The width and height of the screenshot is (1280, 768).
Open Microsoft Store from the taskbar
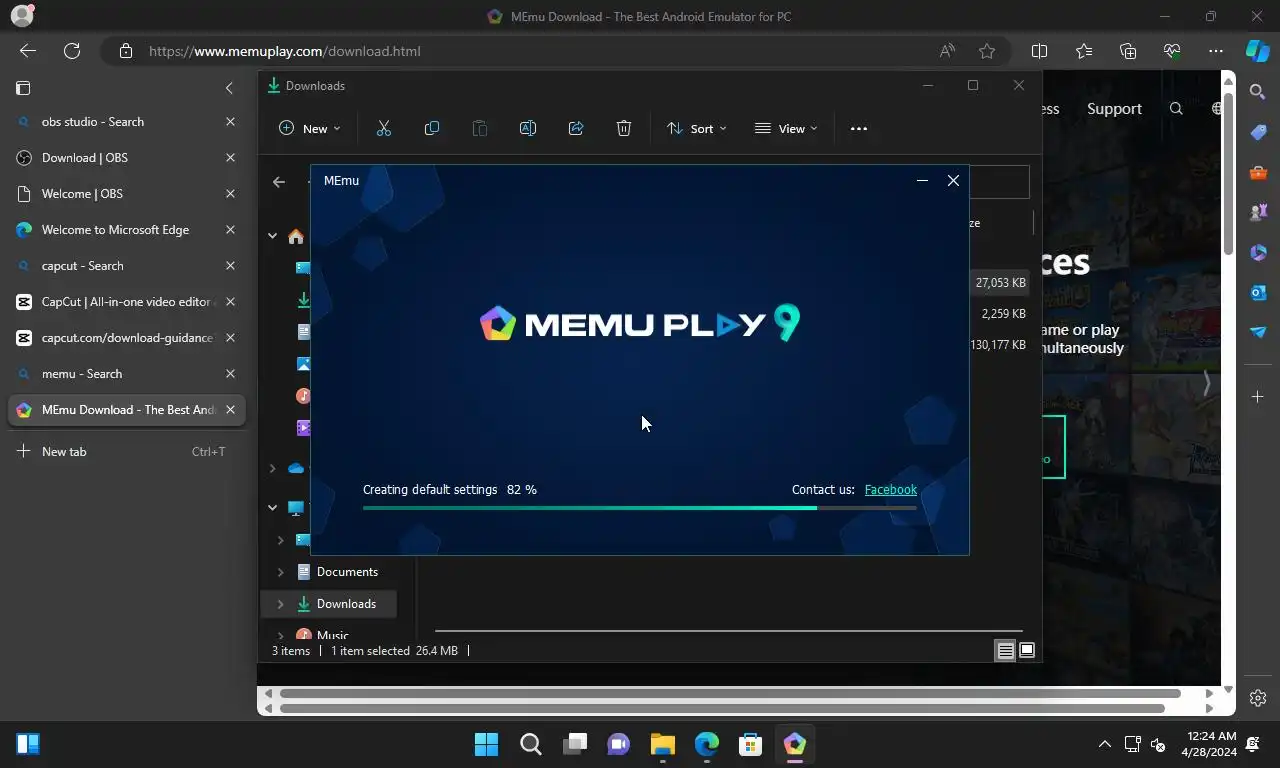click(x=750, y=744)
